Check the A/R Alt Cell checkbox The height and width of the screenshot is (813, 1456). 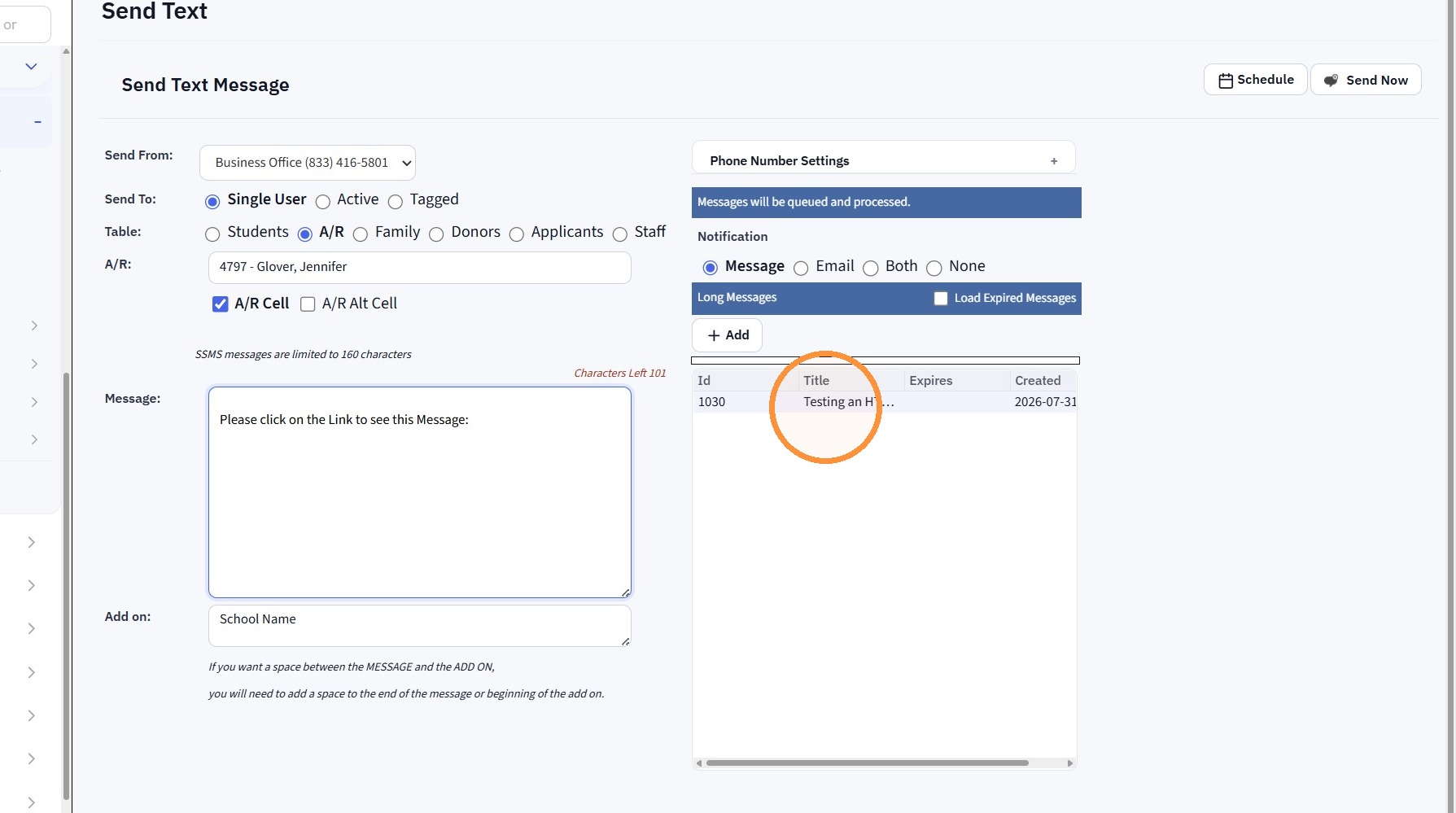click(x=308, y=304)
